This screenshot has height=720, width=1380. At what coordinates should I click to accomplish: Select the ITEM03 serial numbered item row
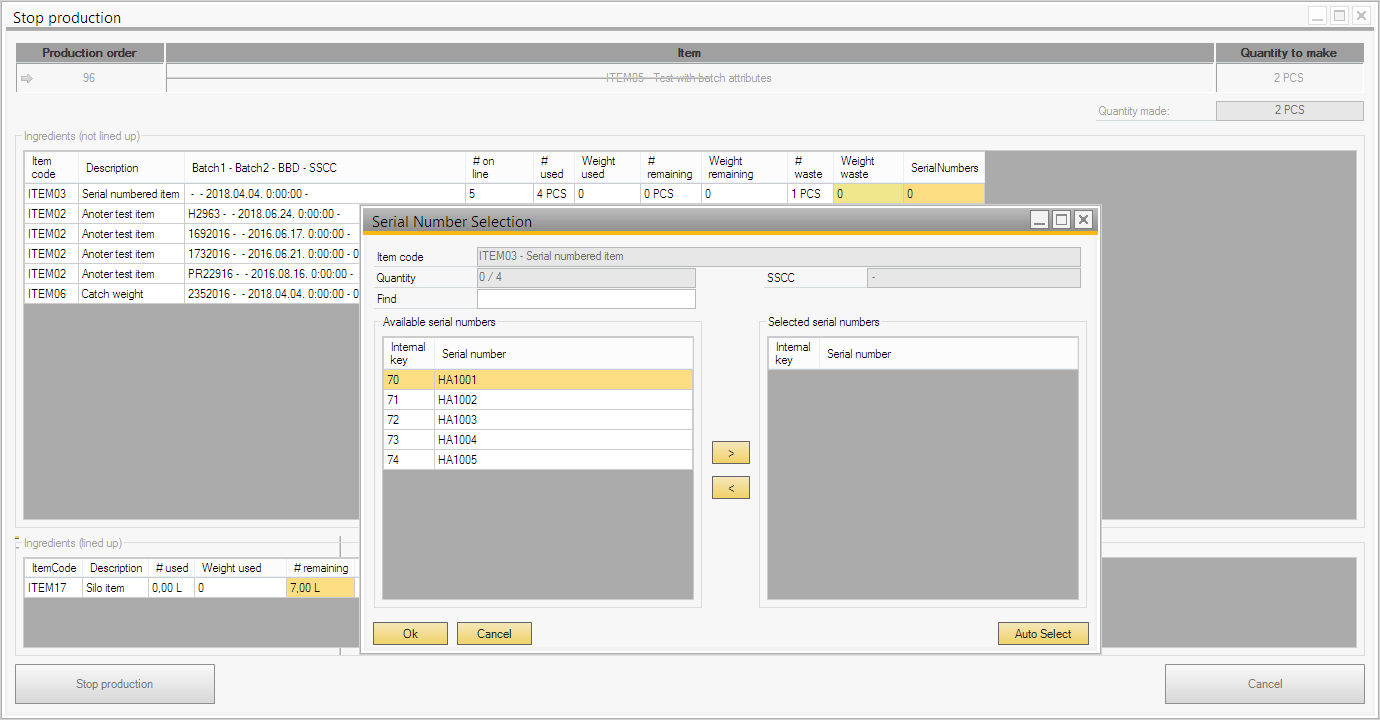click(x=130, y=194)
